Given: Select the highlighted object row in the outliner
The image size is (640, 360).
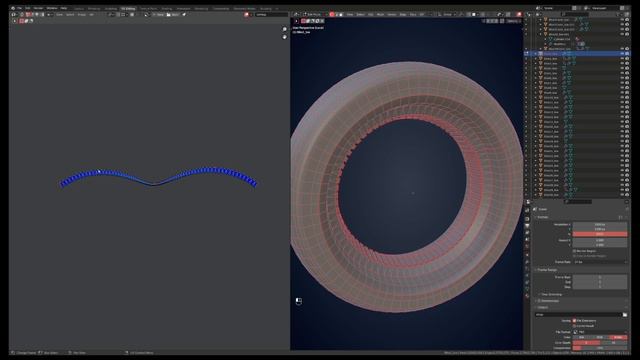Looking at the screenshot, I should (x=578, y=53).
